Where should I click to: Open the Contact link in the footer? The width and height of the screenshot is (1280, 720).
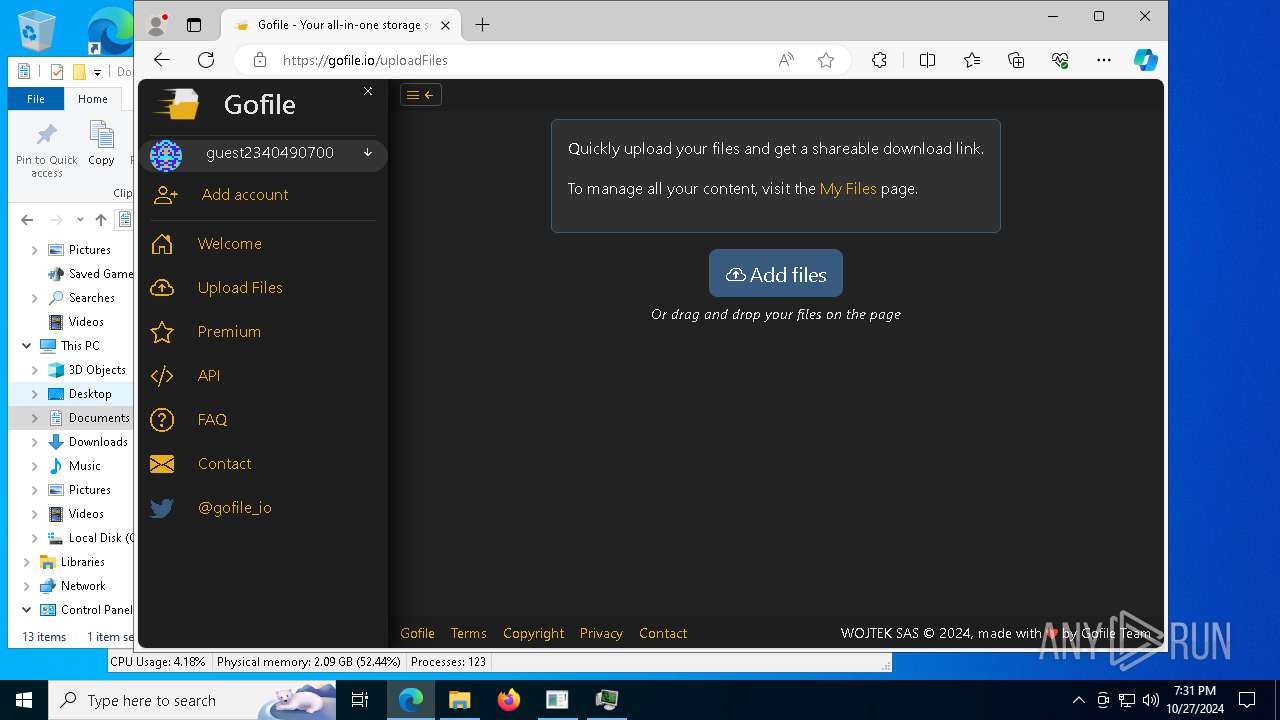pyautogui.click(x=663, y=633)
